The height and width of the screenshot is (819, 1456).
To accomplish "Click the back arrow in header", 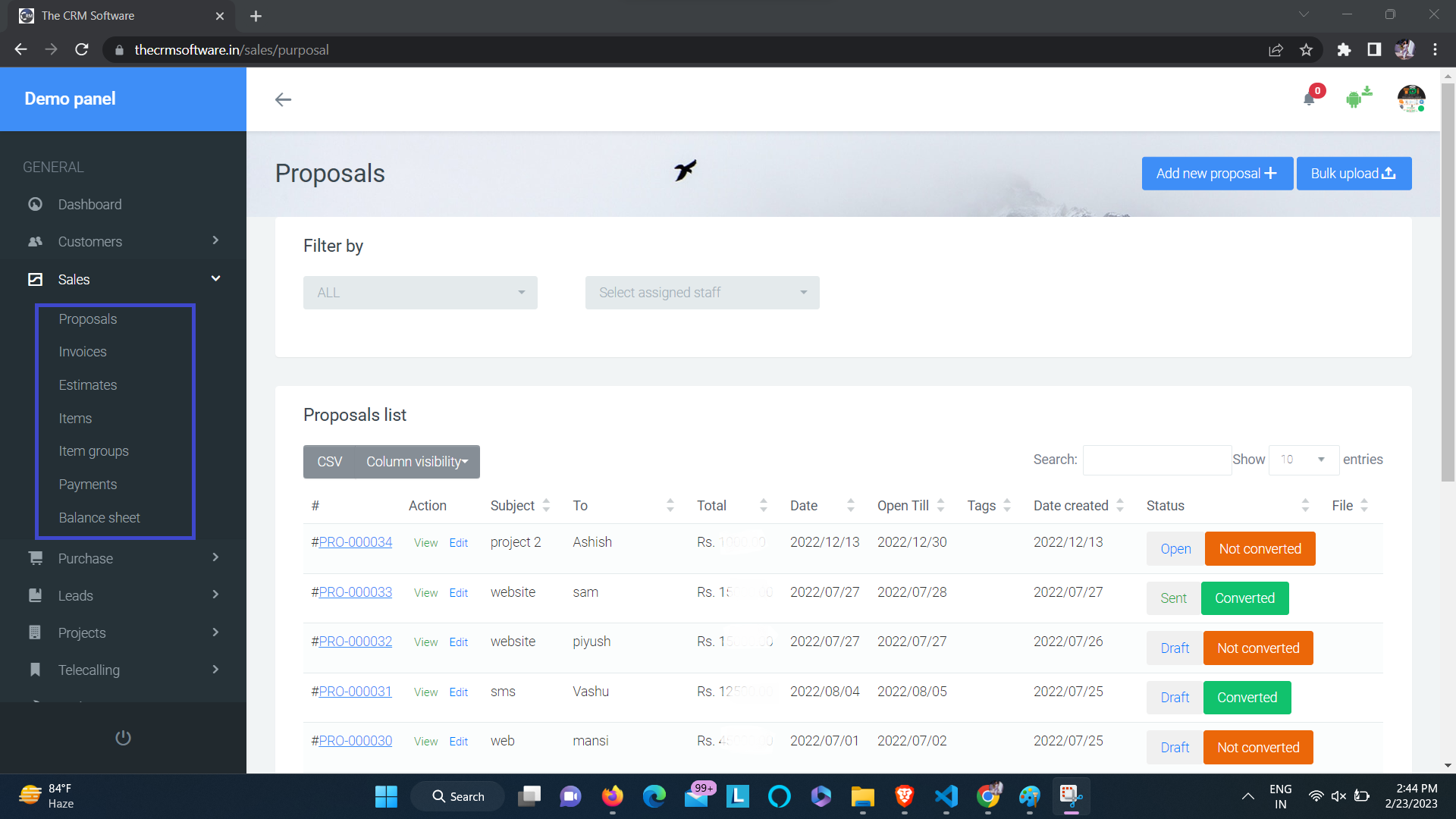I will point(283,99).
